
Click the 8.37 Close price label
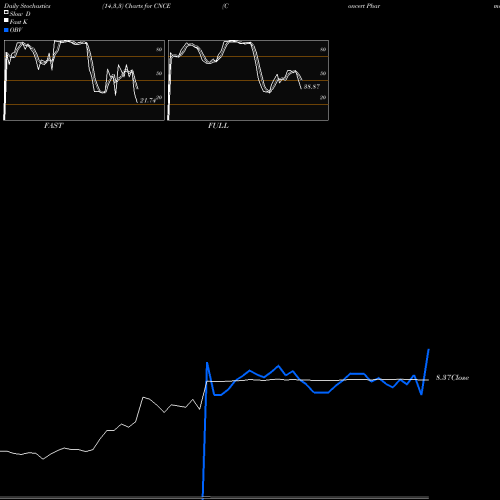[x=452, y=377]
